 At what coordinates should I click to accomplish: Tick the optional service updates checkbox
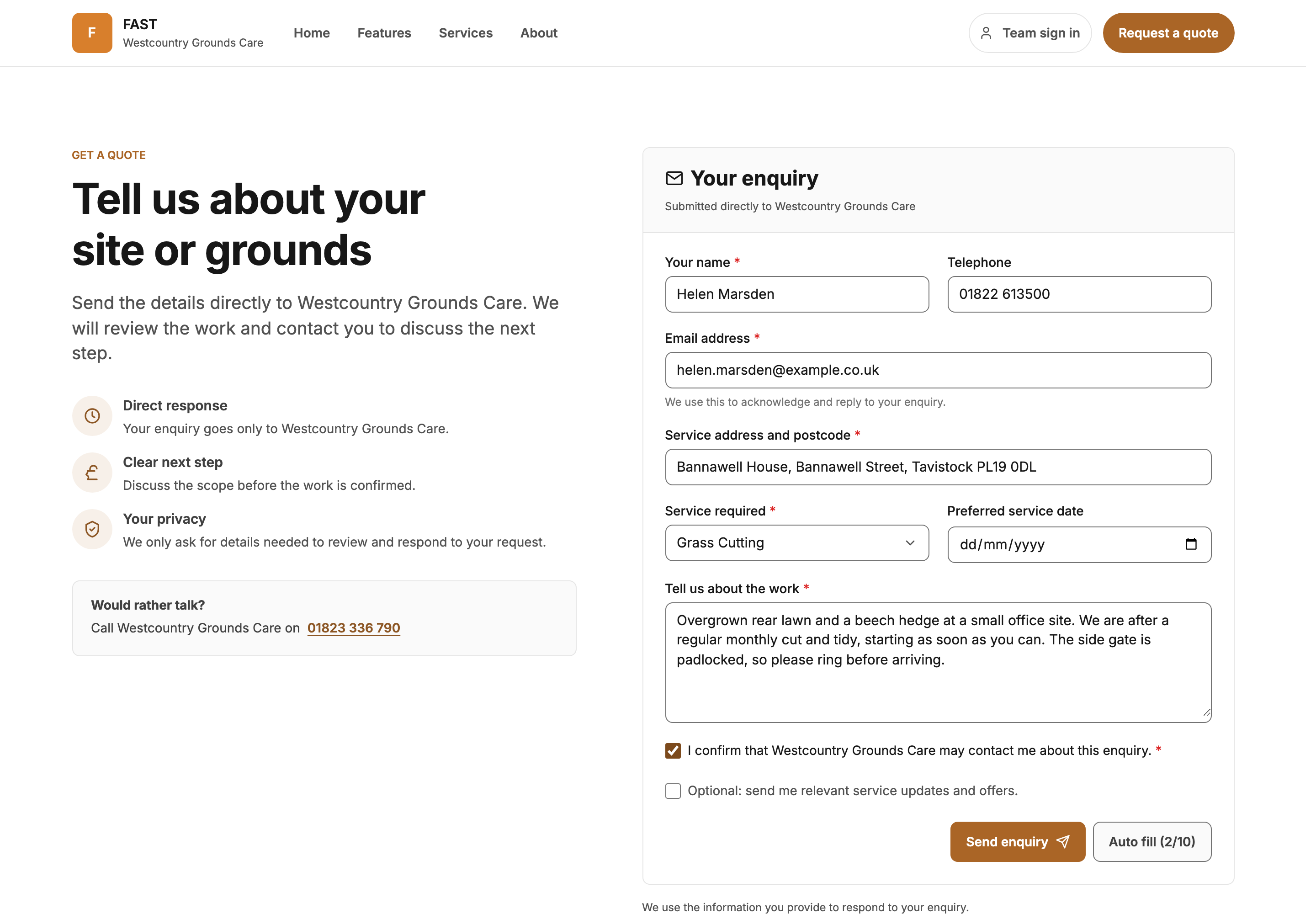pyautogui.click(x=673, y=791)
